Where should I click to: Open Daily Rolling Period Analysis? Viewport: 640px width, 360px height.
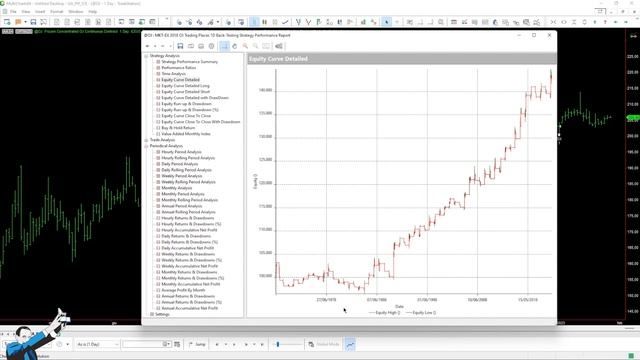click(x=187, y=170)
